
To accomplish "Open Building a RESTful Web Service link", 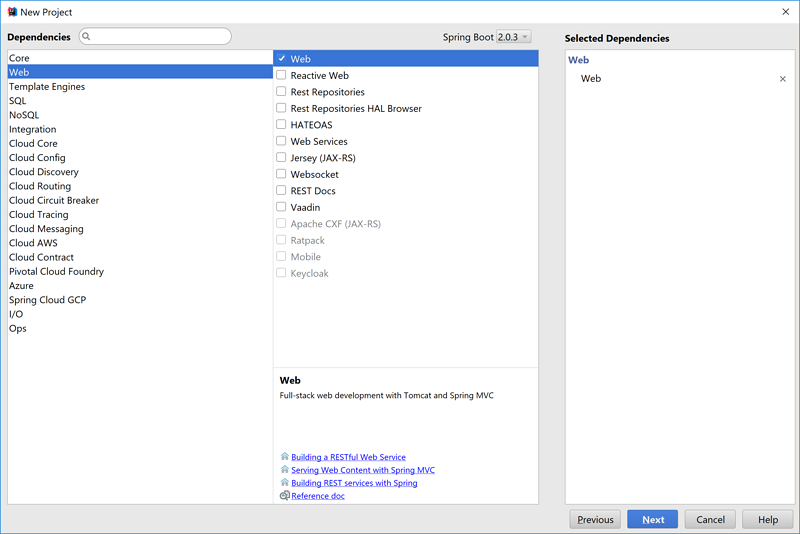I will point(348,457).
